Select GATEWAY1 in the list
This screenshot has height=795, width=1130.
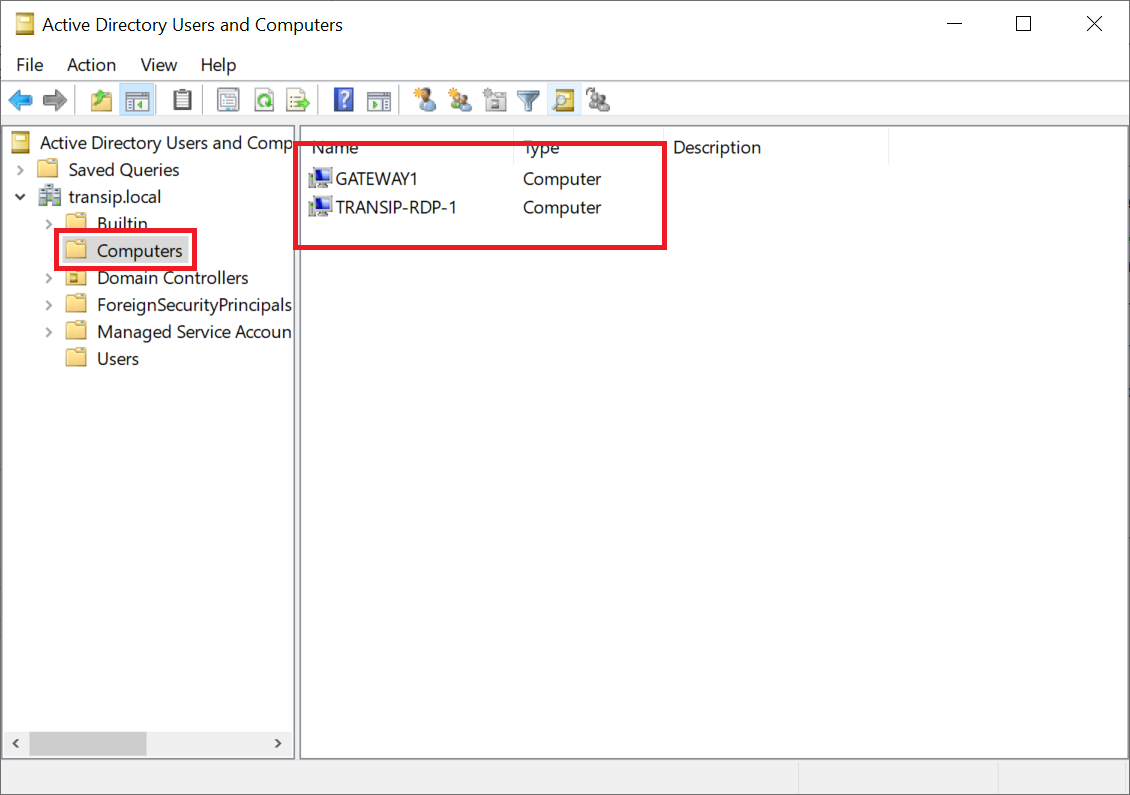pyautogui.click(x=376, y=179)
